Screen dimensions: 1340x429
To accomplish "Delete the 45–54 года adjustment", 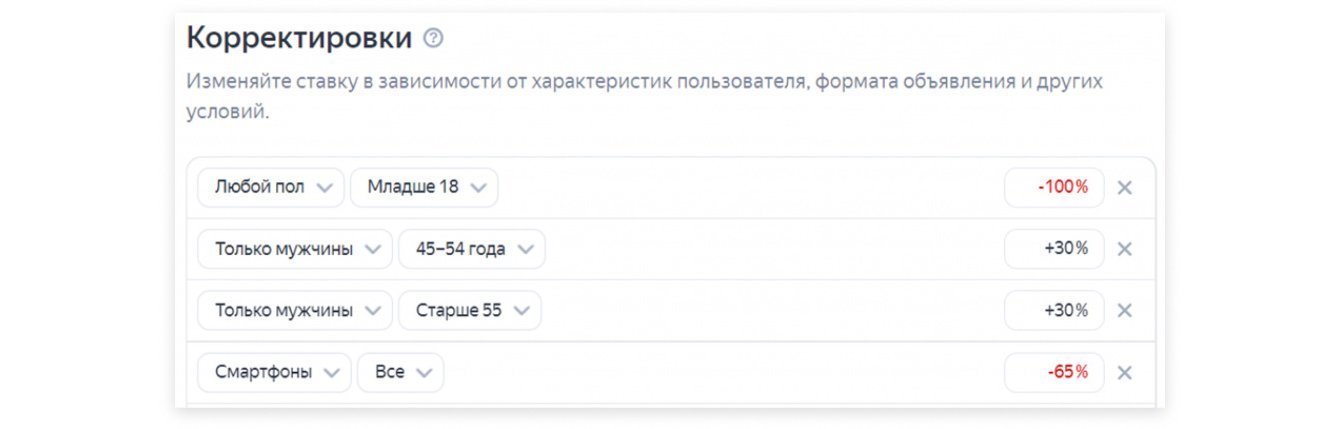I will (x=1124, y=249).
